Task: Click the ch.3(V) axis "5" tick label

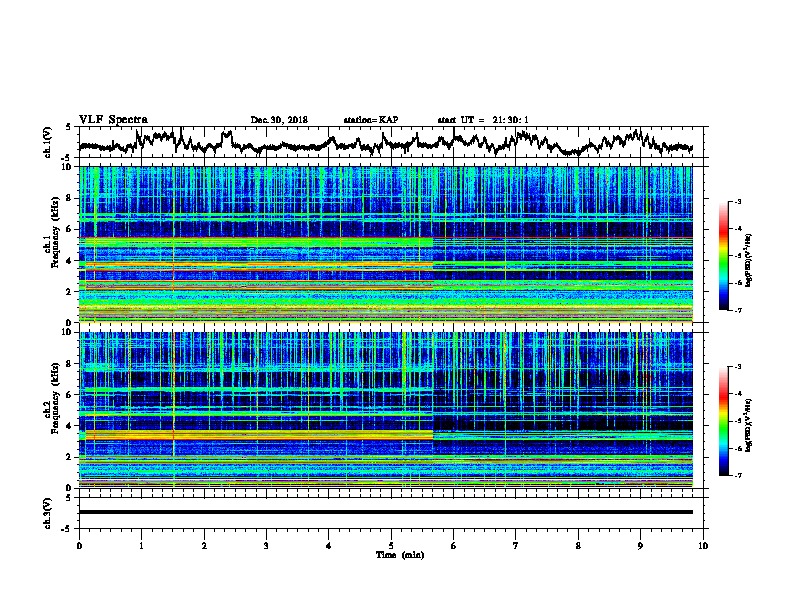Action: 69,497
